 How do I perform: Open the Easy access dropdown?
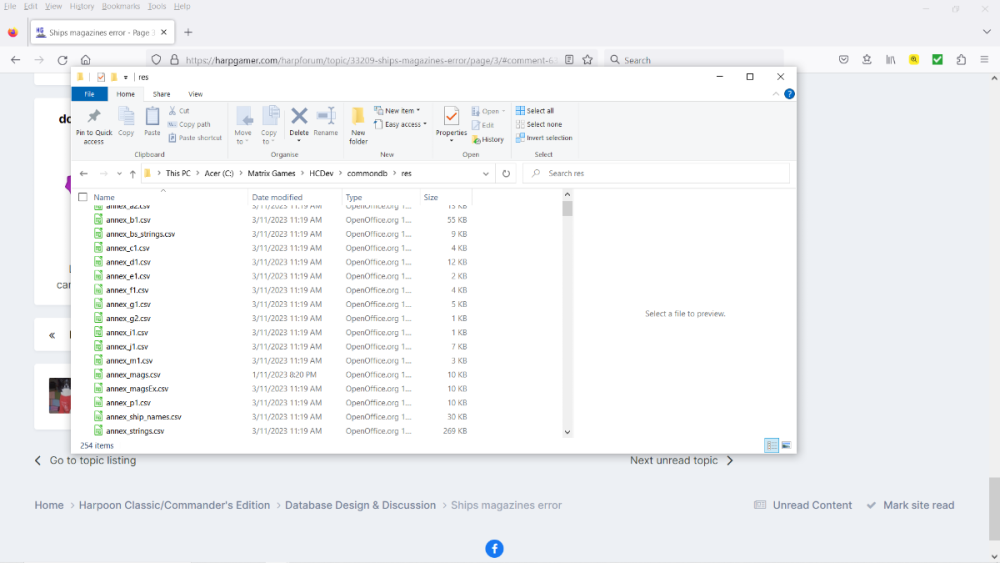[x=401, y=124]
